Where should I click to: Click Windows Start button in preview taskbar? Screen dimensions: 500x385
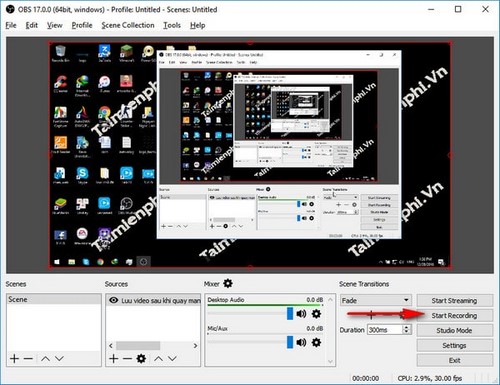[57, 262]
